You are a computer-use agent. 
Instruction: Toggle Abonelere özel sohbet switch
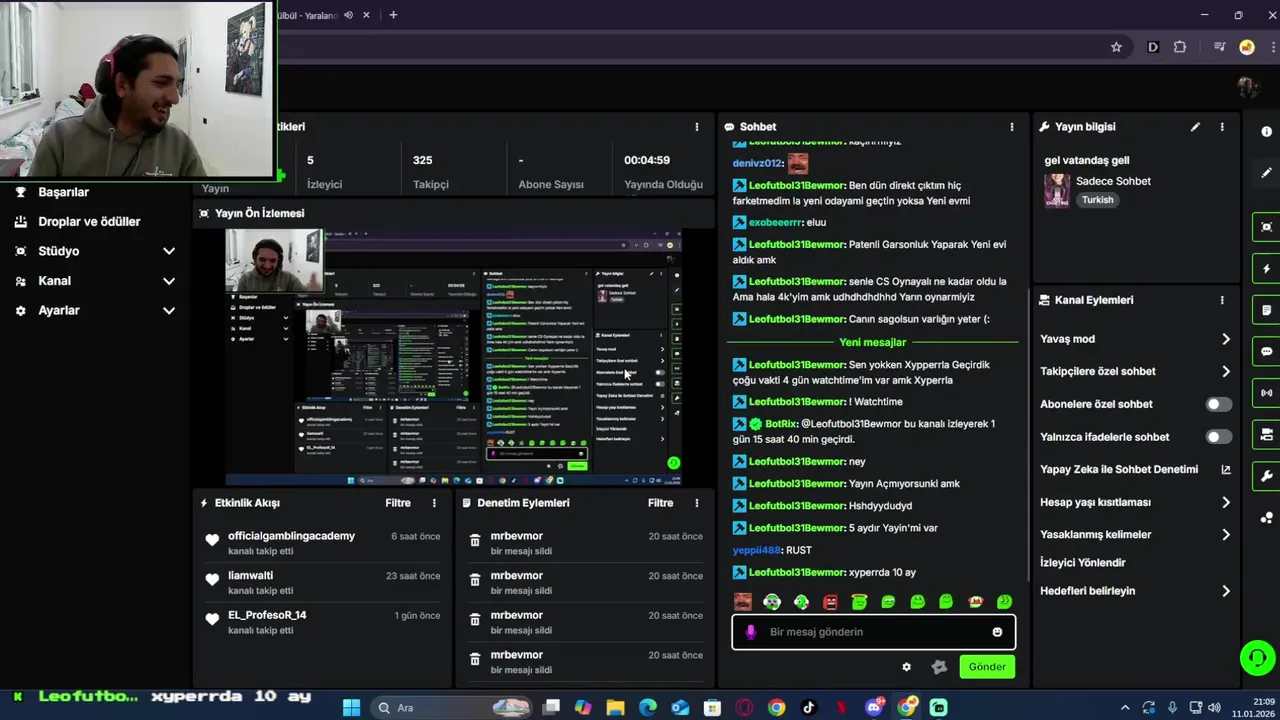click(1218, 404)
